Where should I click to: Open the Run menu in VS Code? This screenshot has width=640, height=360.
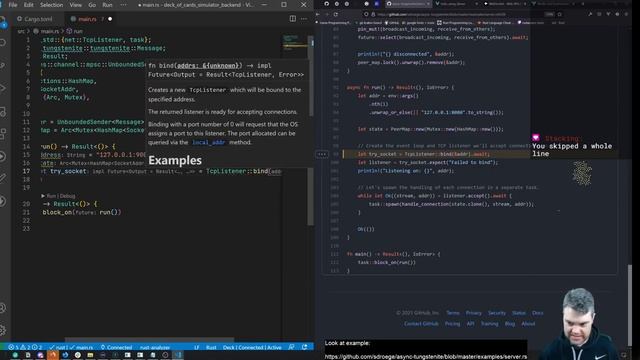pos(107,5)
